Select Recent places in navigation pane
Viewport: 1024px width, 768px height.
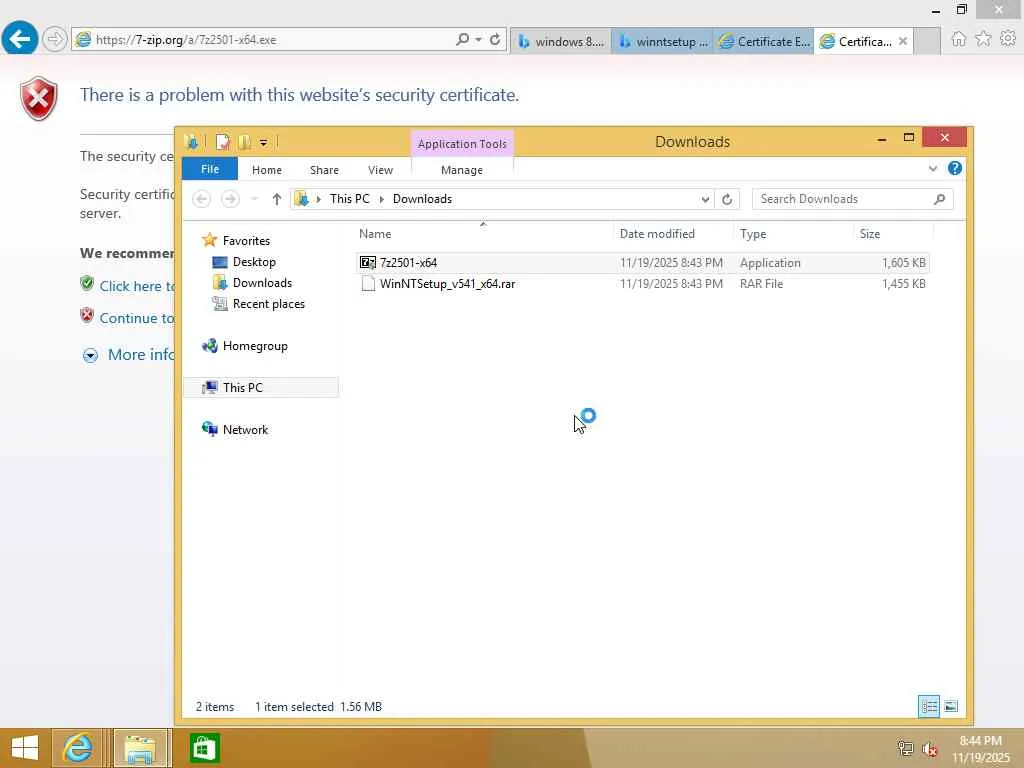[x=268, y=304]
